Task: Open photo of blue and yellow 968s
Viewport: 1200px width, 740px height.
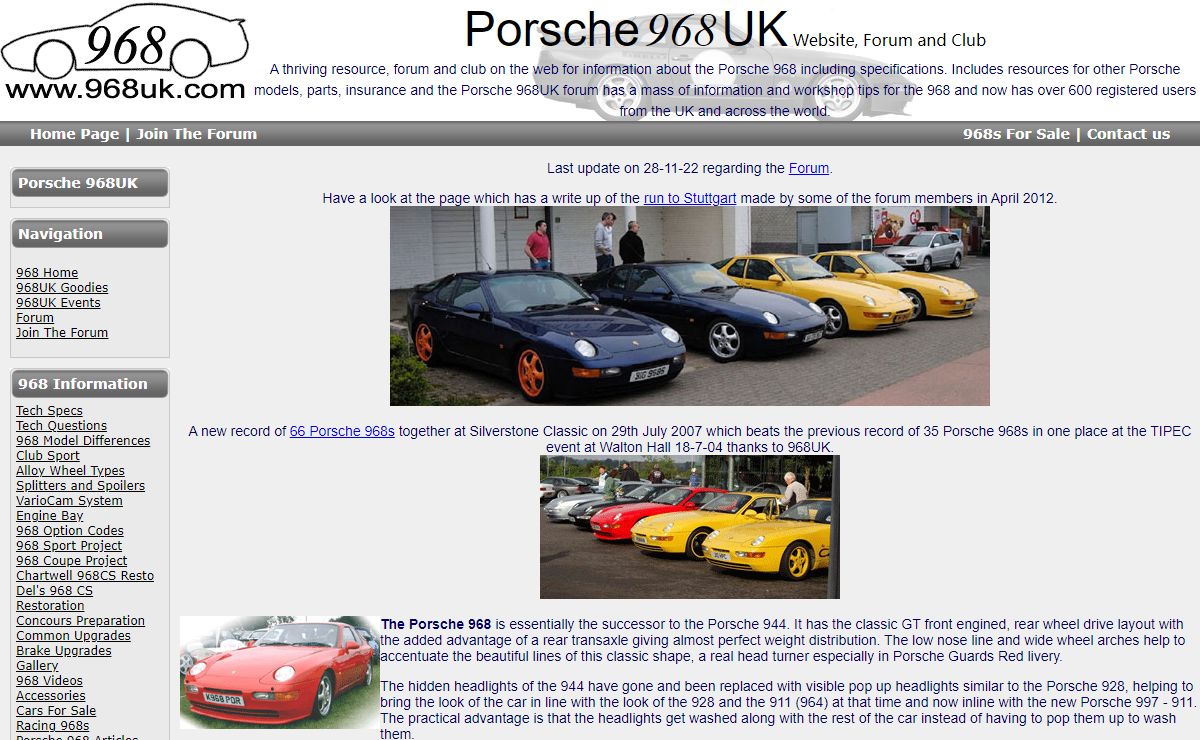Action: point(689,305)
